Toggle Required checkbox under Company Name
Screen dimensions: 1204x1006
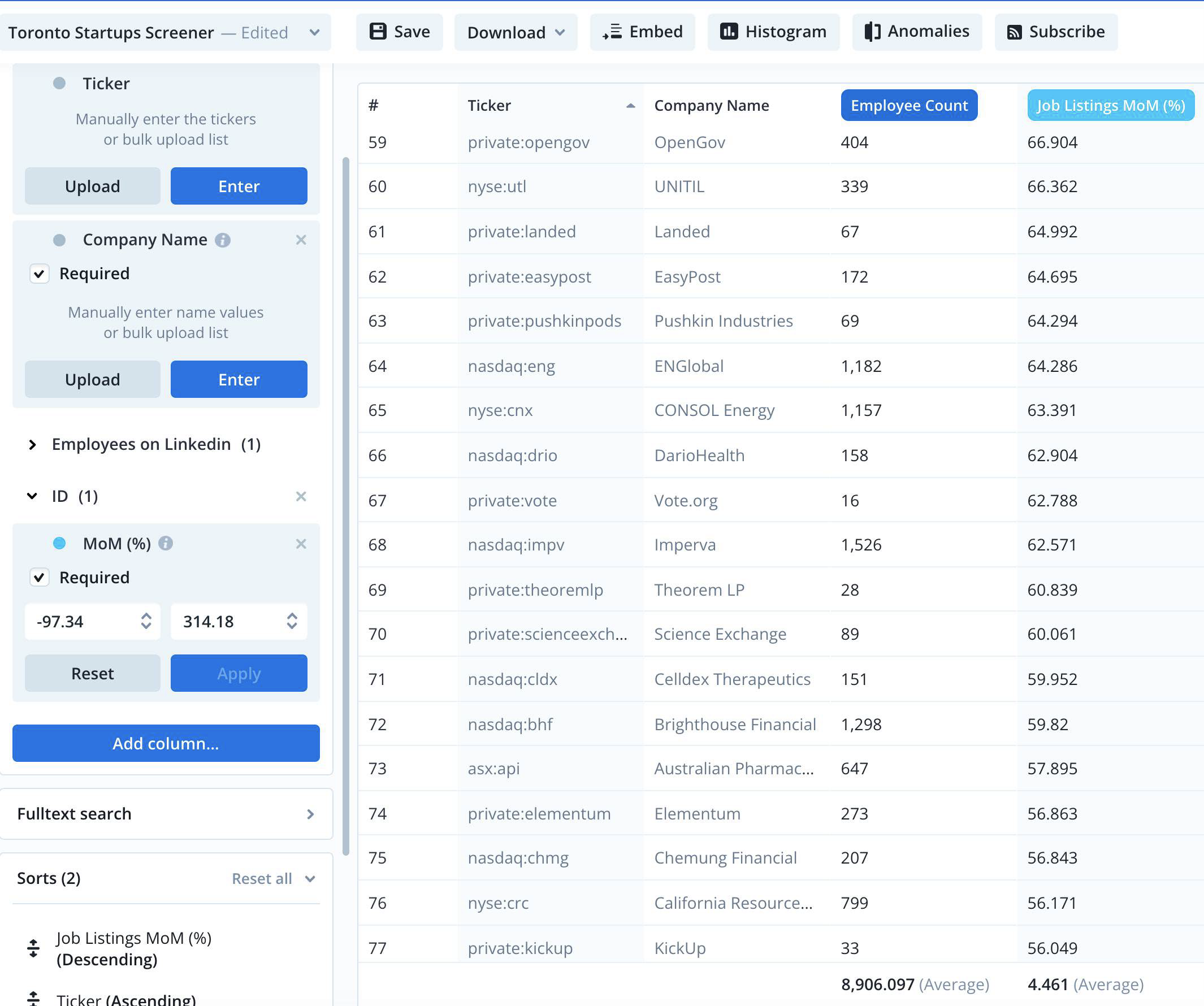point(39,274)
